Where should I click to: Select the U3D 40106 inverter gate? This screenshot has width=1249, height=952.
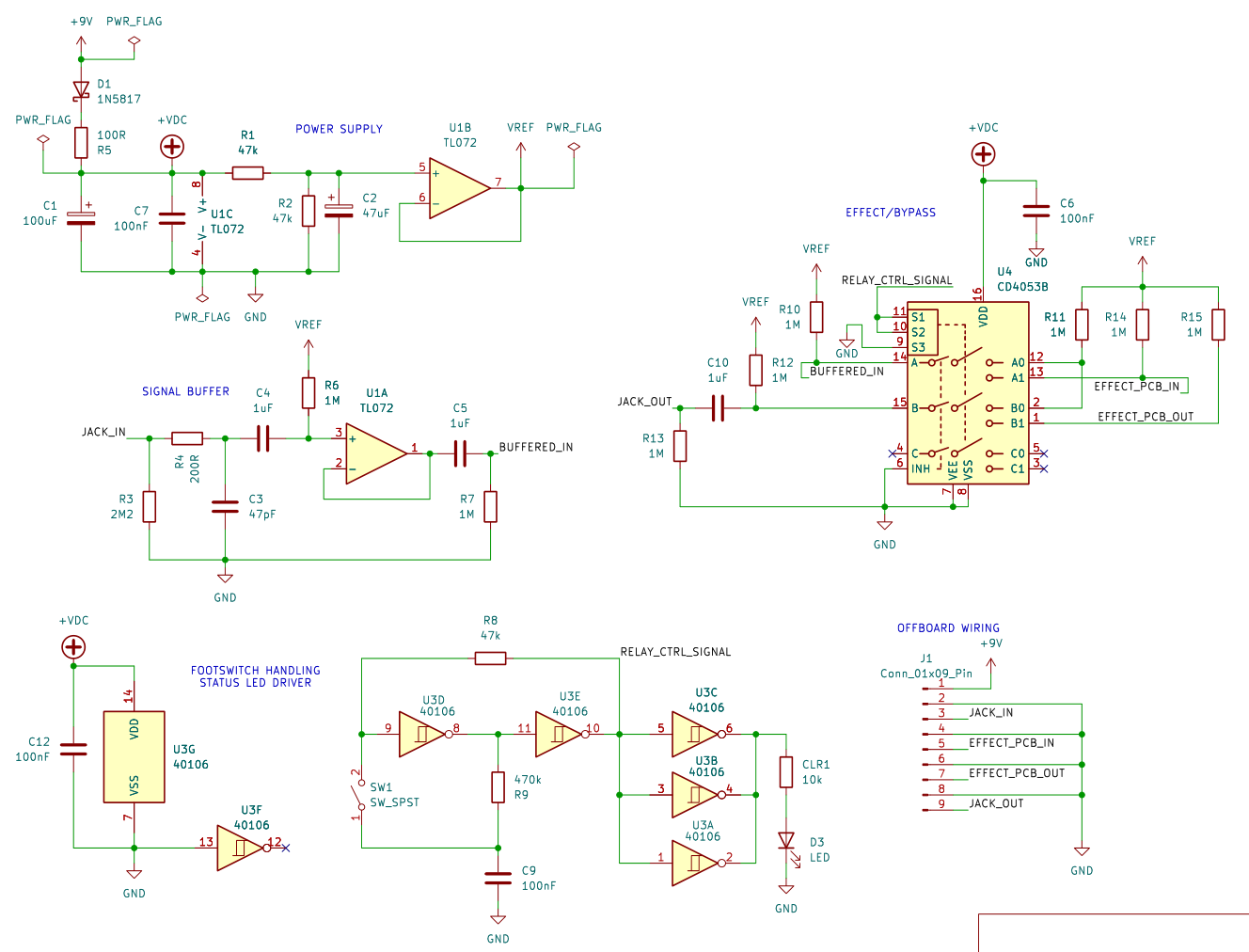[424, 734]
